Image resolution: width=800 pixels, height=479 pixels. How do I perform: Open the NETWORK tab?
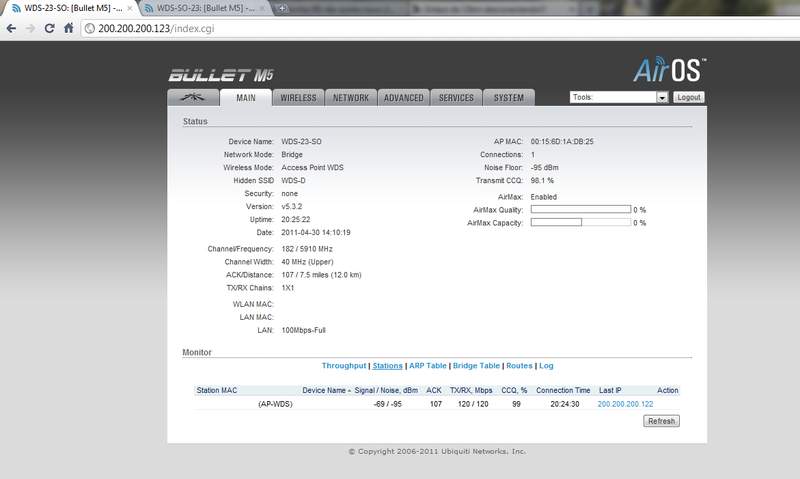pyautogui.click(x=351, y=97)
